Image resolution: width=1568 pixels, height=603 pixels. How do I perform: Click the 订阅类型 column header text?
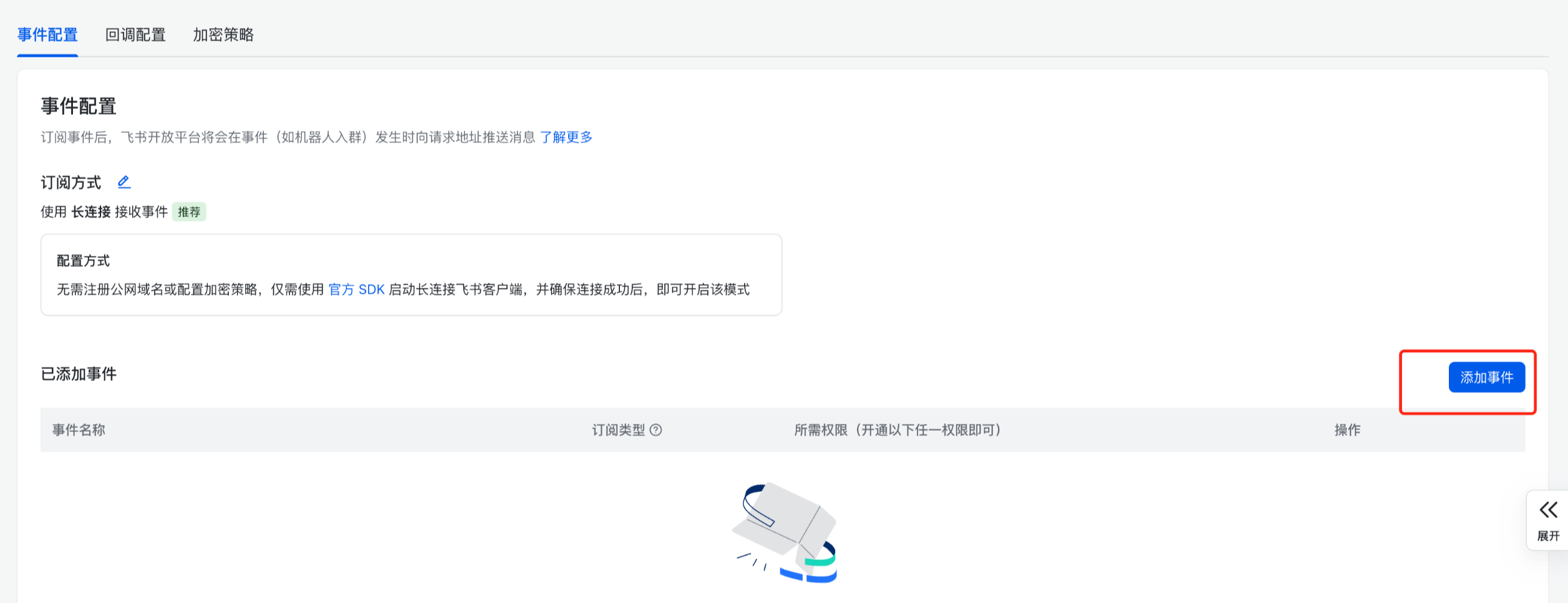(x=618, y=430)
